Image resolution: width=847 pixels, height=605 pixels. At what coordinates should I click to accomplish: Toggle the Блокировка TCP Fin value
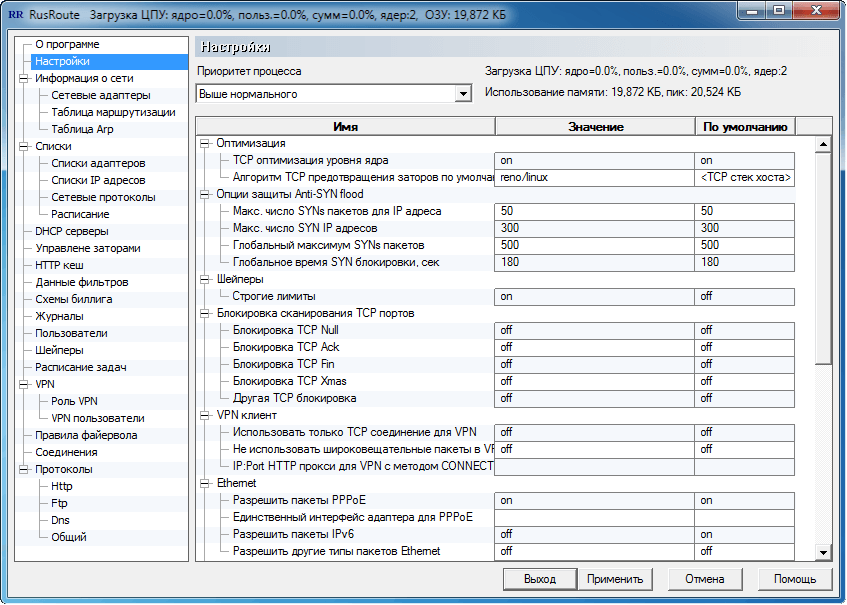pyautogui.click(x=594, y=365)
